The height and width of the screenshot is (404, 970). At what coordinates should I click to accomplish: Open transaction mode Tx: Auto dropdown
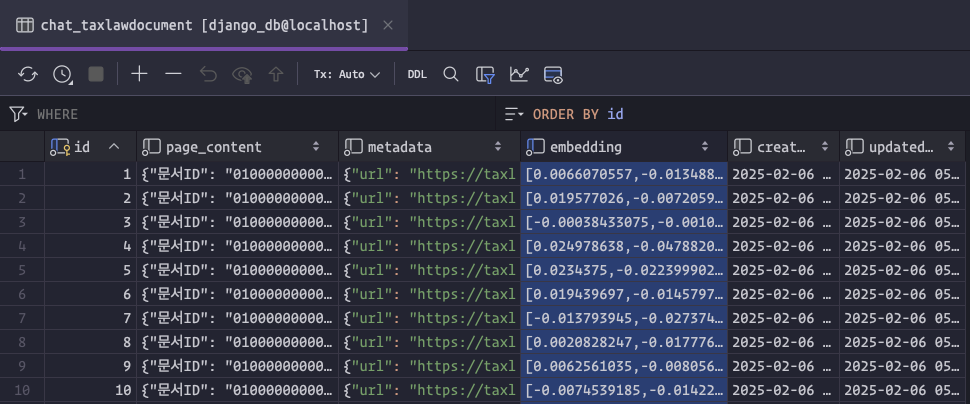[x=346, y=74]
